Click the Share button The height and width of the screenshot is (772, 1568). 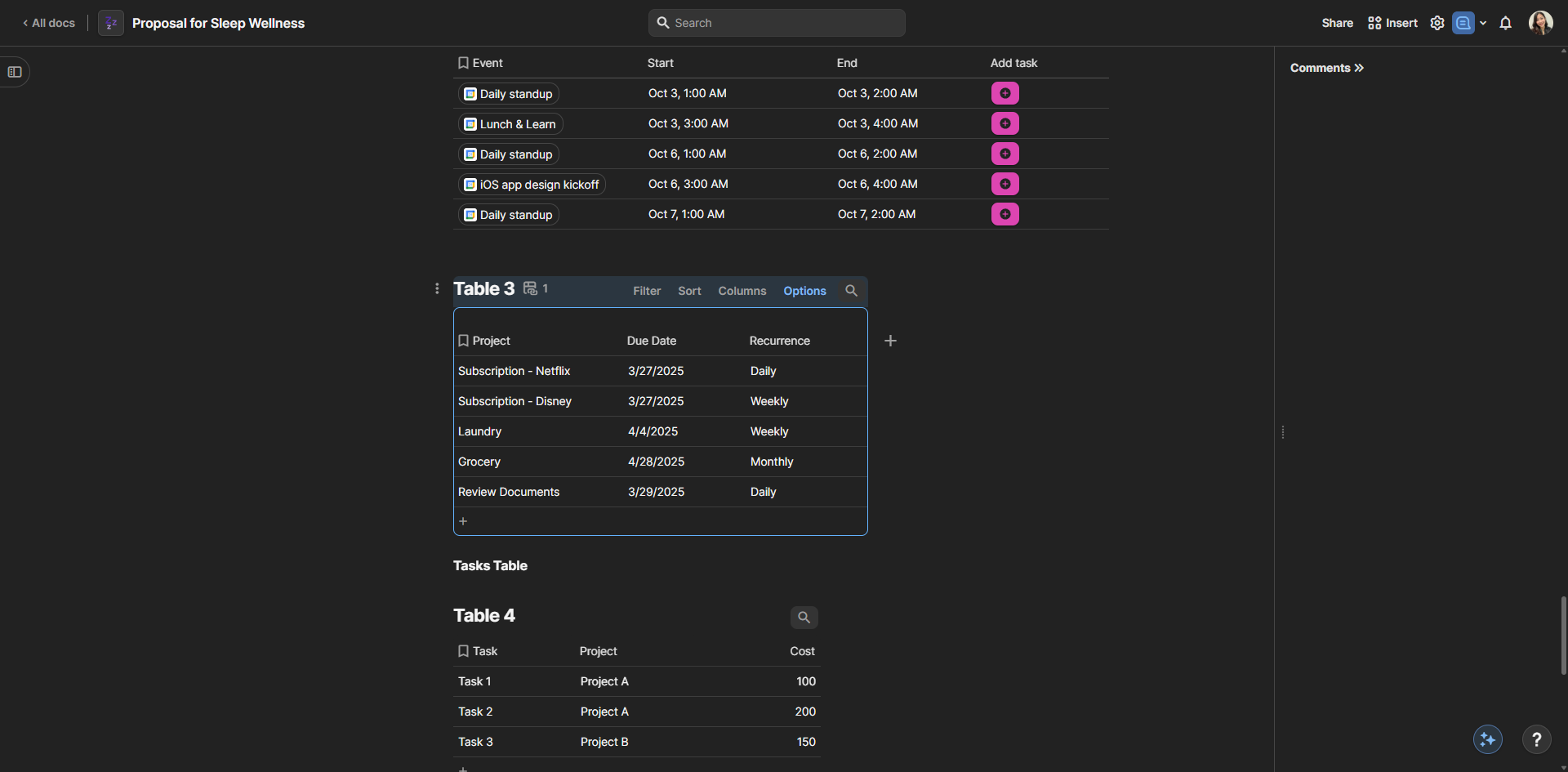point(1337,23)
